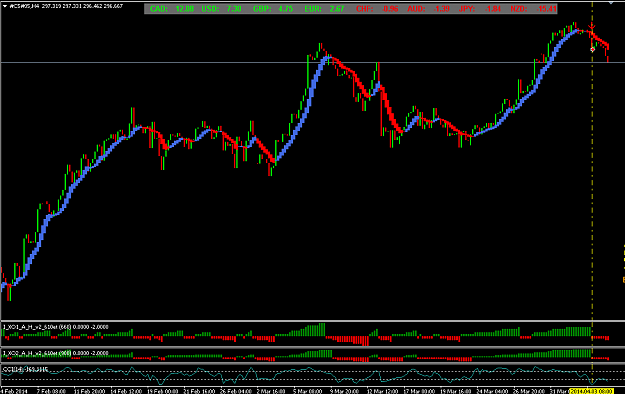Click the 26 Feb 04:00 time label

tap(236, 391)
